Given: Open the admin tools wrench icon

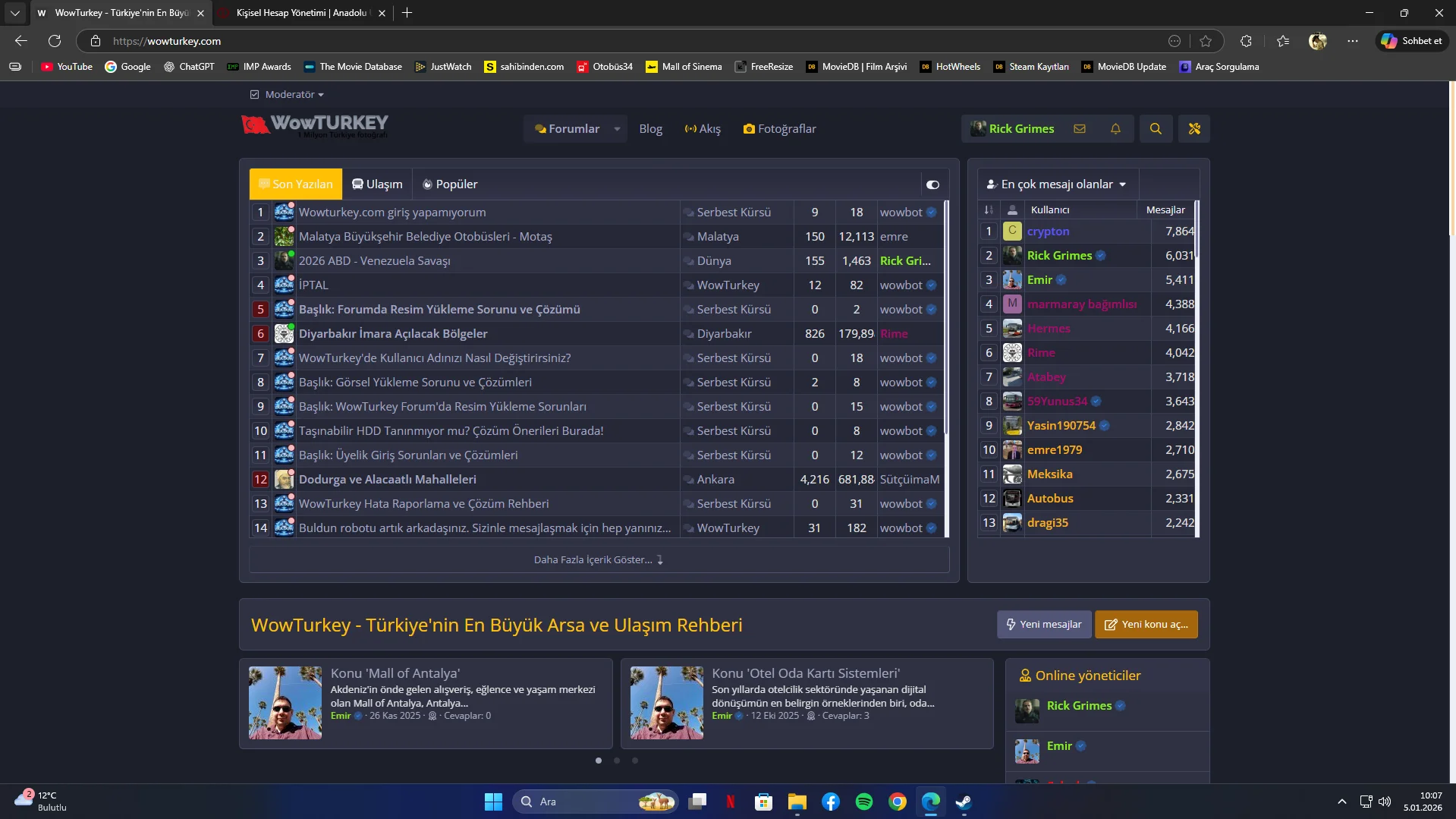Looking at the screenshot, I should [x=1193, y=129].
